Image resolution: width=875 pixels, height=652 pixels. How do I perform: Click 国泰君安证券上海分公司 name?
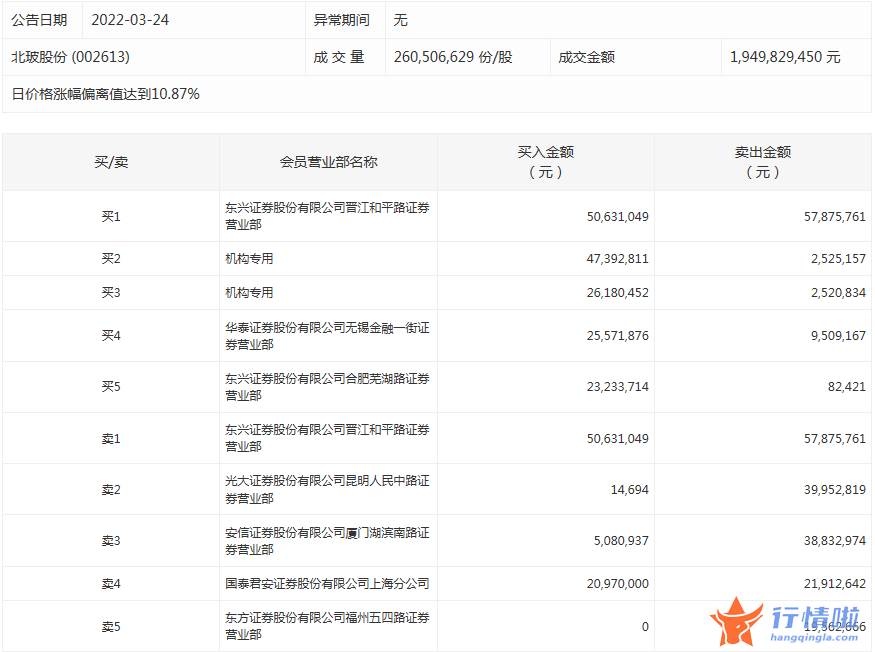tap(327, 583)
